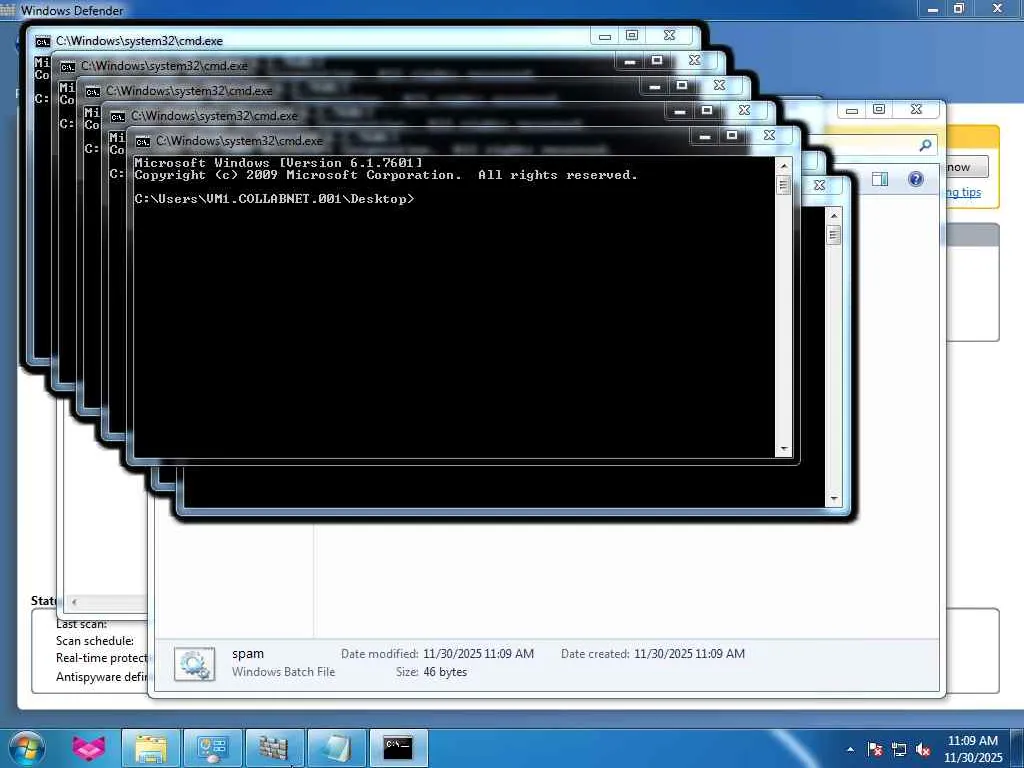Click the 'Windows Batch File' type label
Screen dimensions: 1024x768
pos(283,672)
